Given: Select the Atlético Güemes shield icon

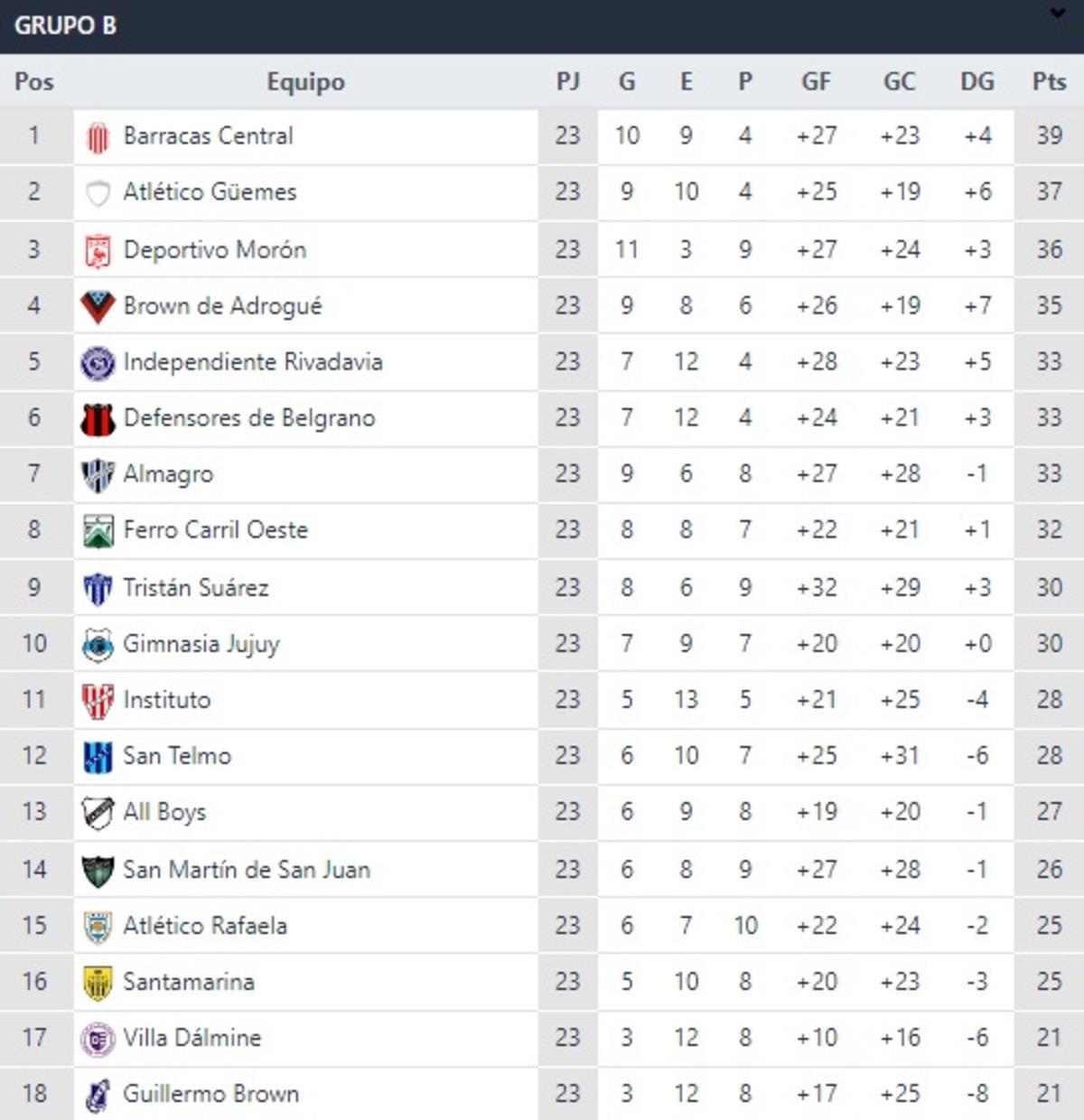Looking at the screenshot, I should pos(99,191).
